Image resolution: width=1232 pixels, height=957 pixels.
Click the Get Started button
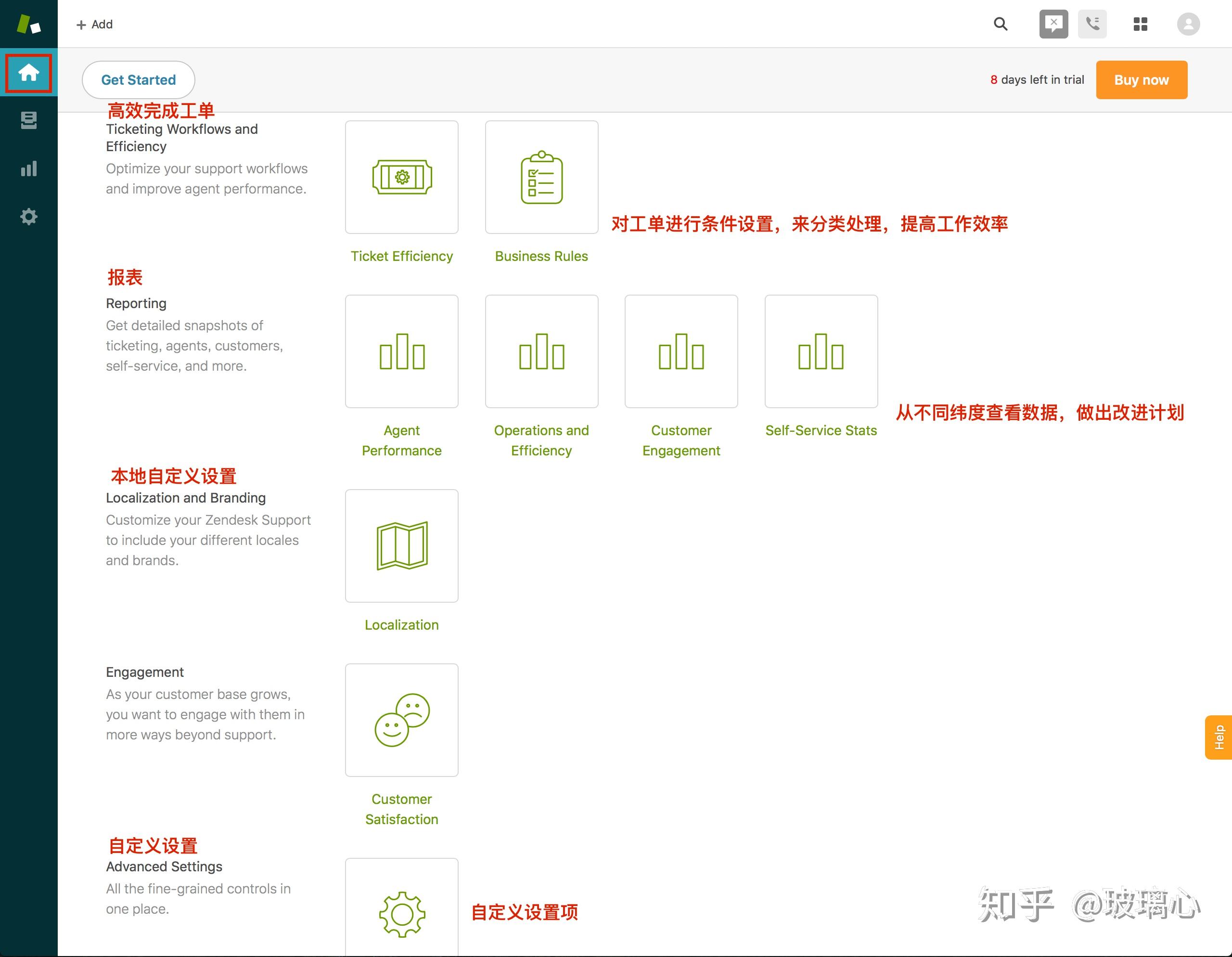(x=138, y=80)
